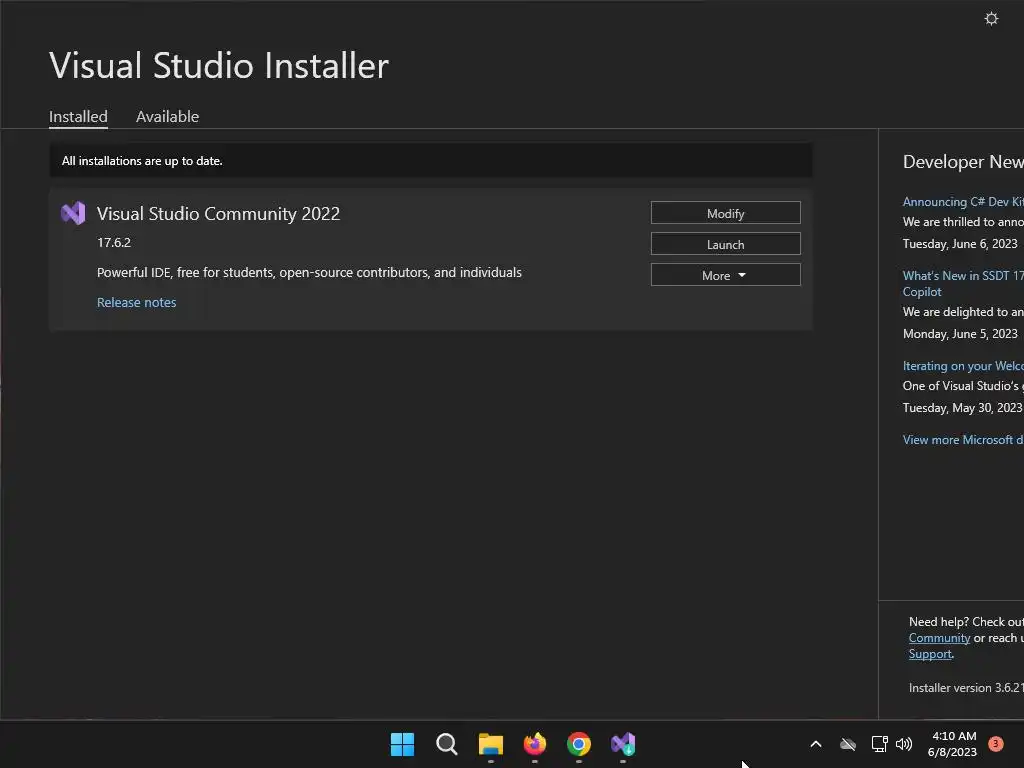Click the Visual Studio Community 2022 logo icon
This screenshot has height=768, width=1024.
click(73, 214)
